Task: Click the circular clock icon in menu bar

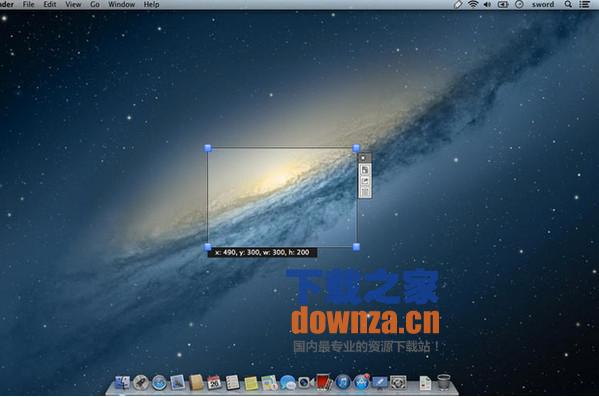Action: click(x=519, y=4)
